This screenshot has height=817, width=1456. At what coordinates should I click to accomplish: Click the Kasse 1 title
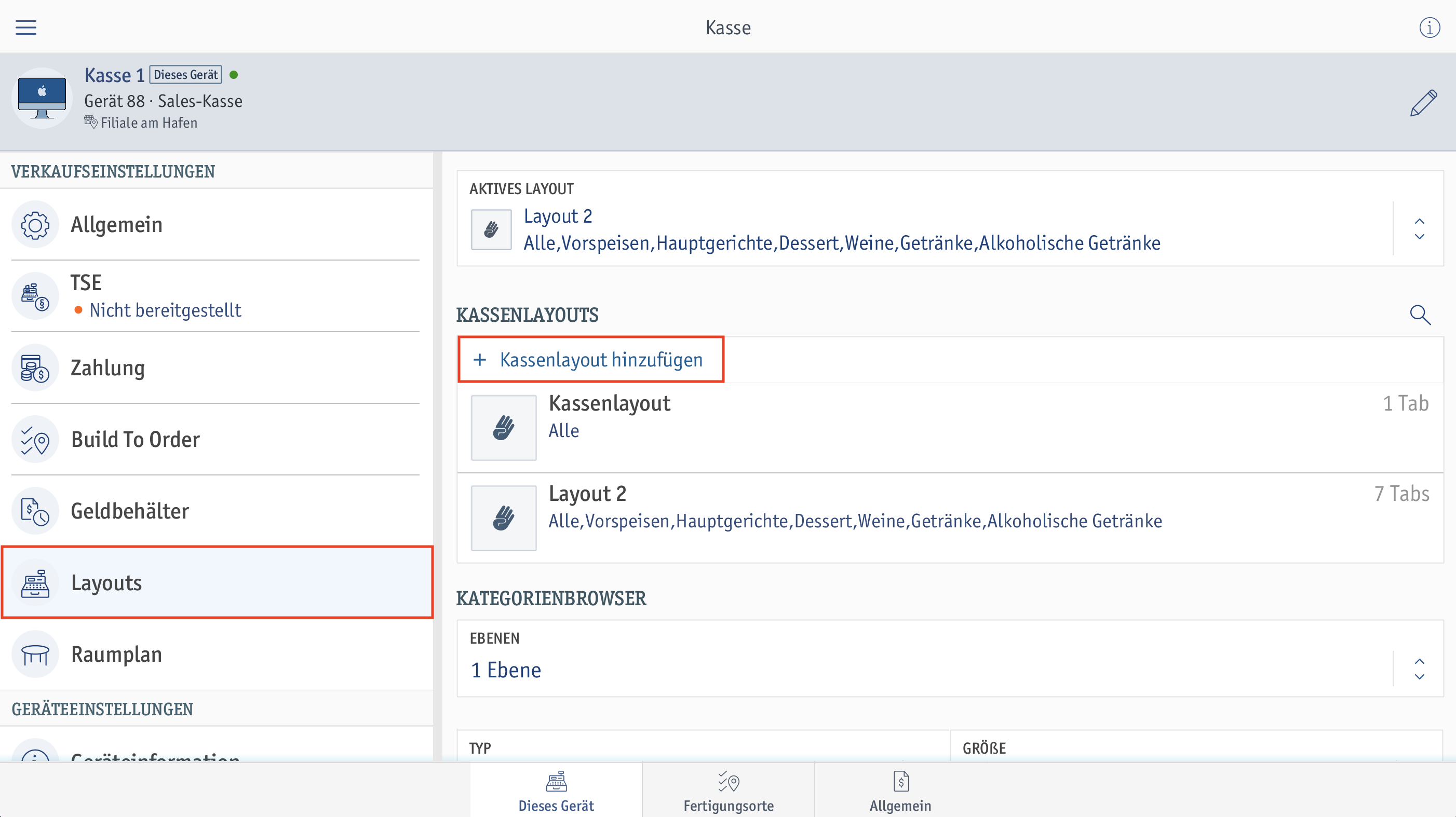114,75
